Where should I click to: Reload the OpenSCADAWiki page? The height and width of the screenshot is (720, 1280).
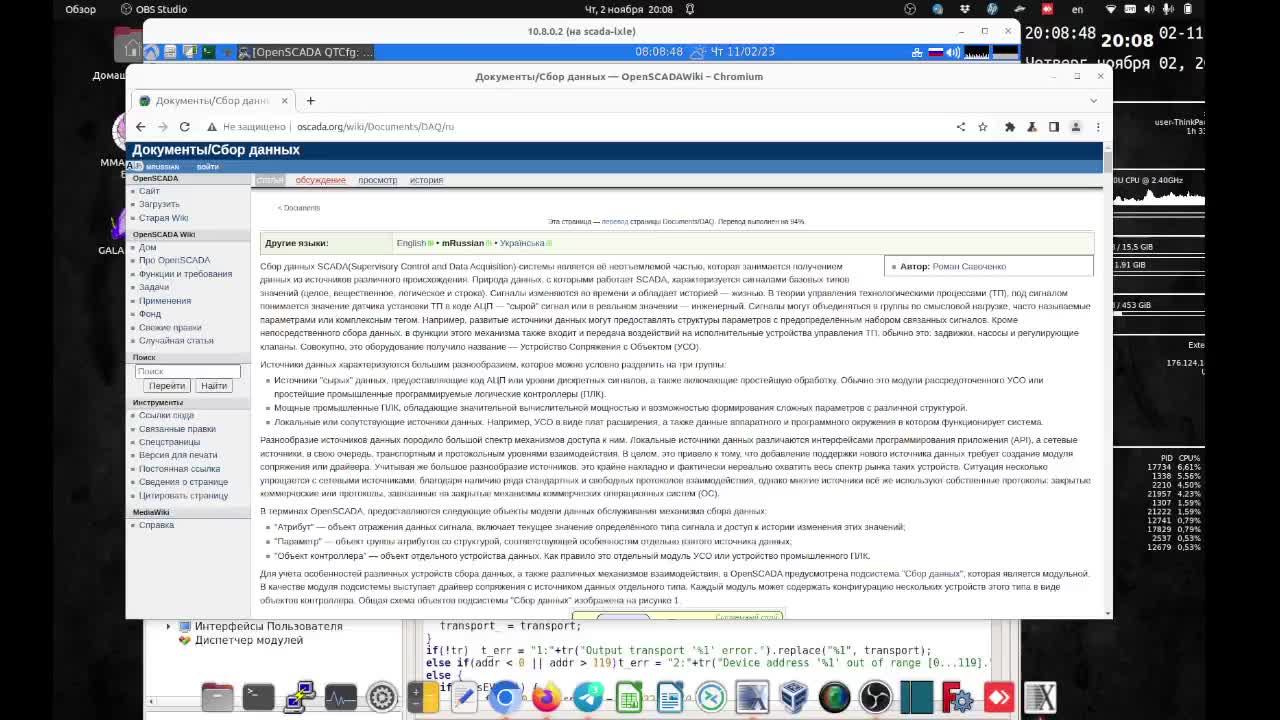click(184, 127)
